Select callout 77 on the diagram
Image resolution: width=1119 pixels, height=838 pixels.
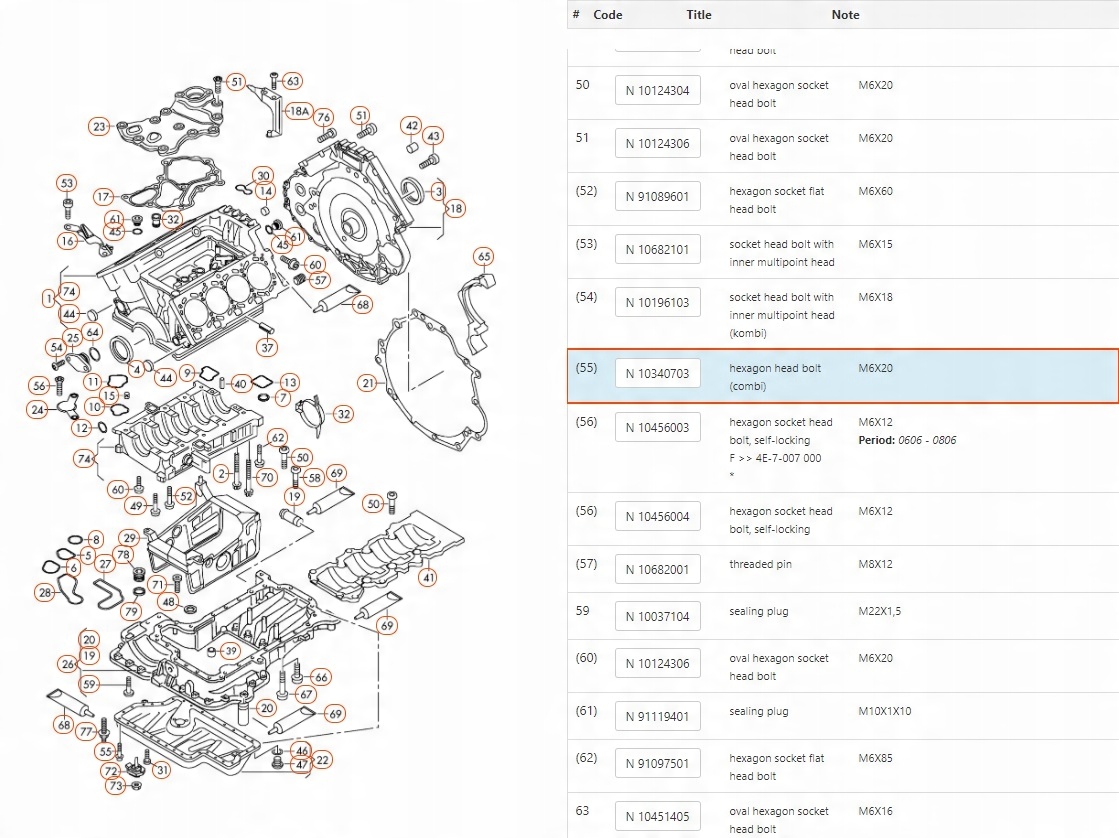pos(86,731)
